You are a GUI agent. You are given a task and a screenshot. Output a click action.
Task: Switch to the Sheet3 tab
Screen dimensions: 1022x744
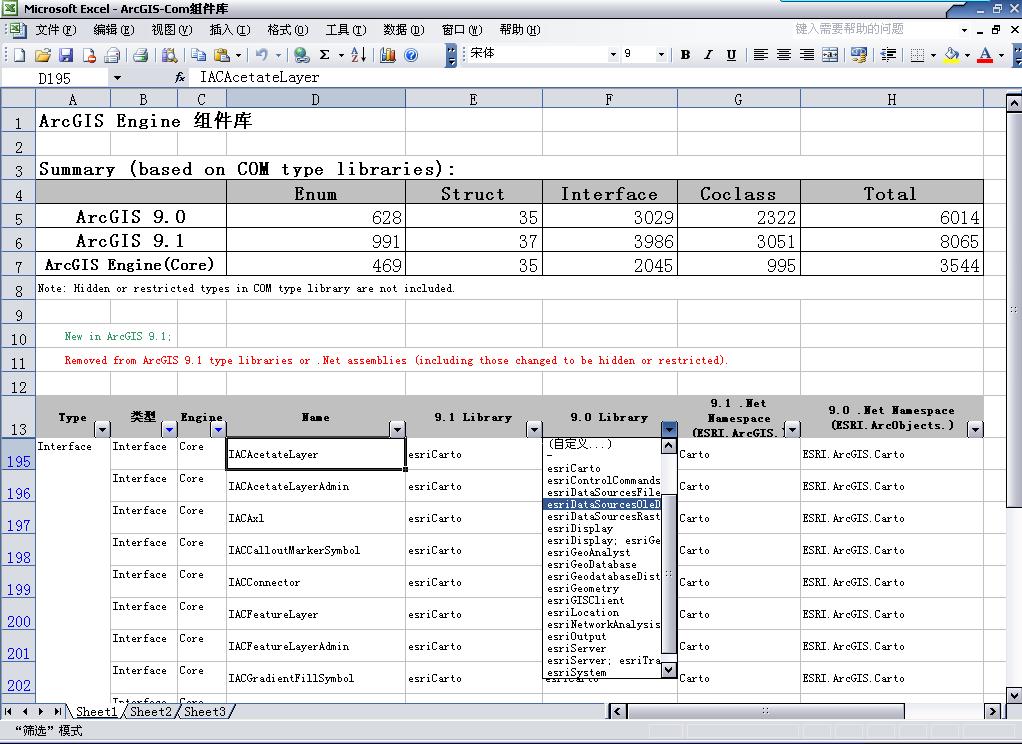coord(205,711)
